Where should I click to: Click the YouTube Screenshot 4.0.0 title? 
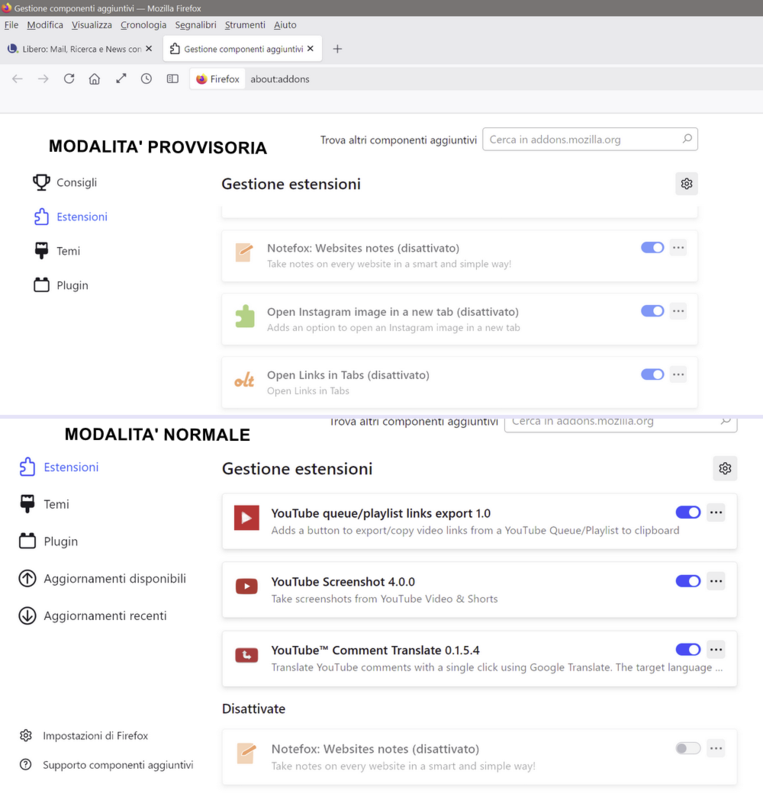[343, 582]
